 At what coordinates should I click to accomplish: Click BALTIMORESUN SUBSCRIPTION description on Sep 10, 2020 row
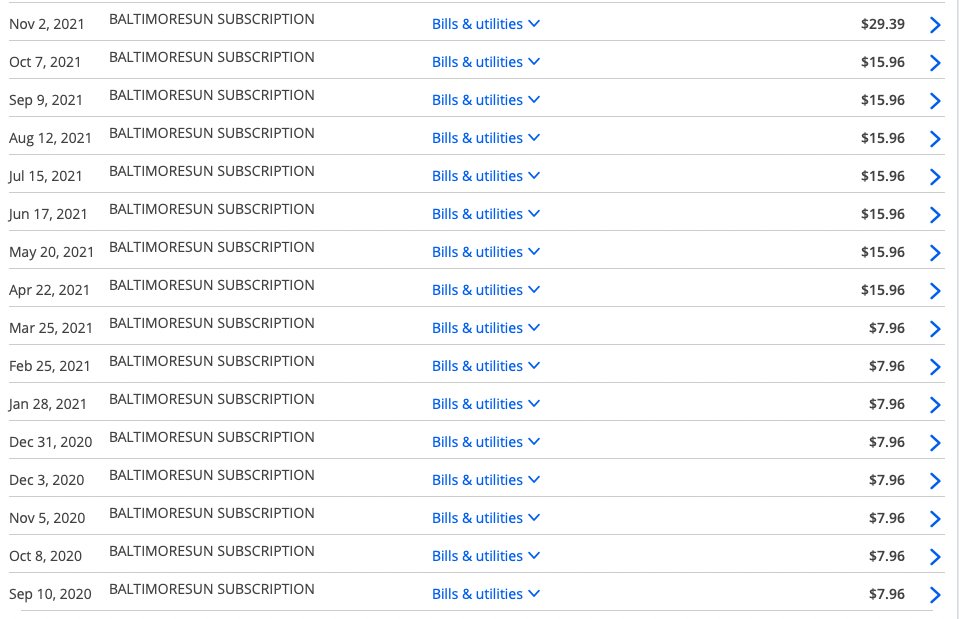(212, 589)
